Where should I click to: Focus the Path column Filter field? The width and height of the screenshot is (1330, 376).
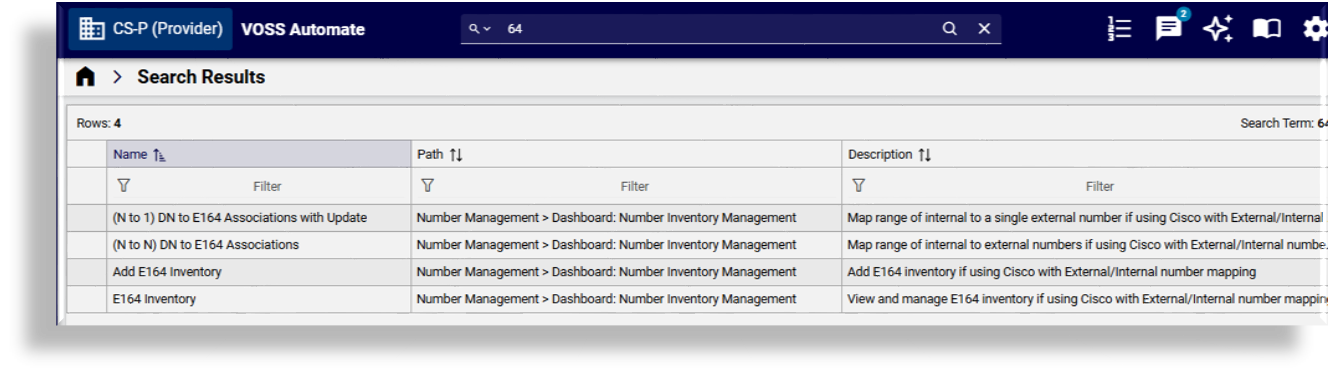click(x=634, y=186)
